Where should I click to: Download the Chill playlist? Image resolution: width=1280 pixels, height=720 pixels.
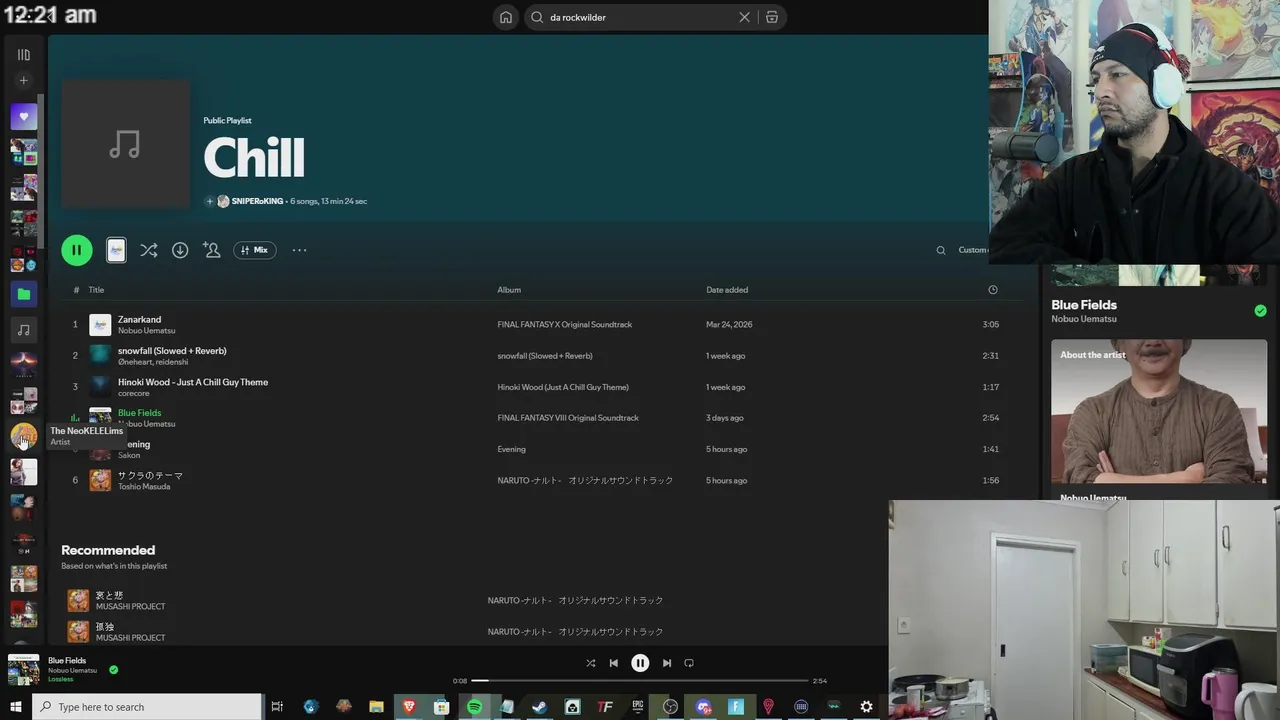click(180, 250)
